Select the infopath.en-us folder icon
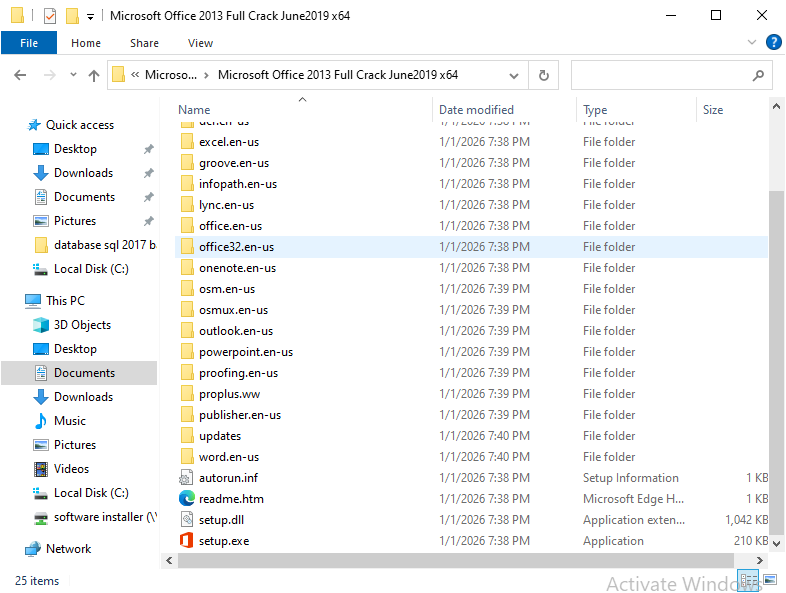The image size is (786, 593). [x=187, y=184]
